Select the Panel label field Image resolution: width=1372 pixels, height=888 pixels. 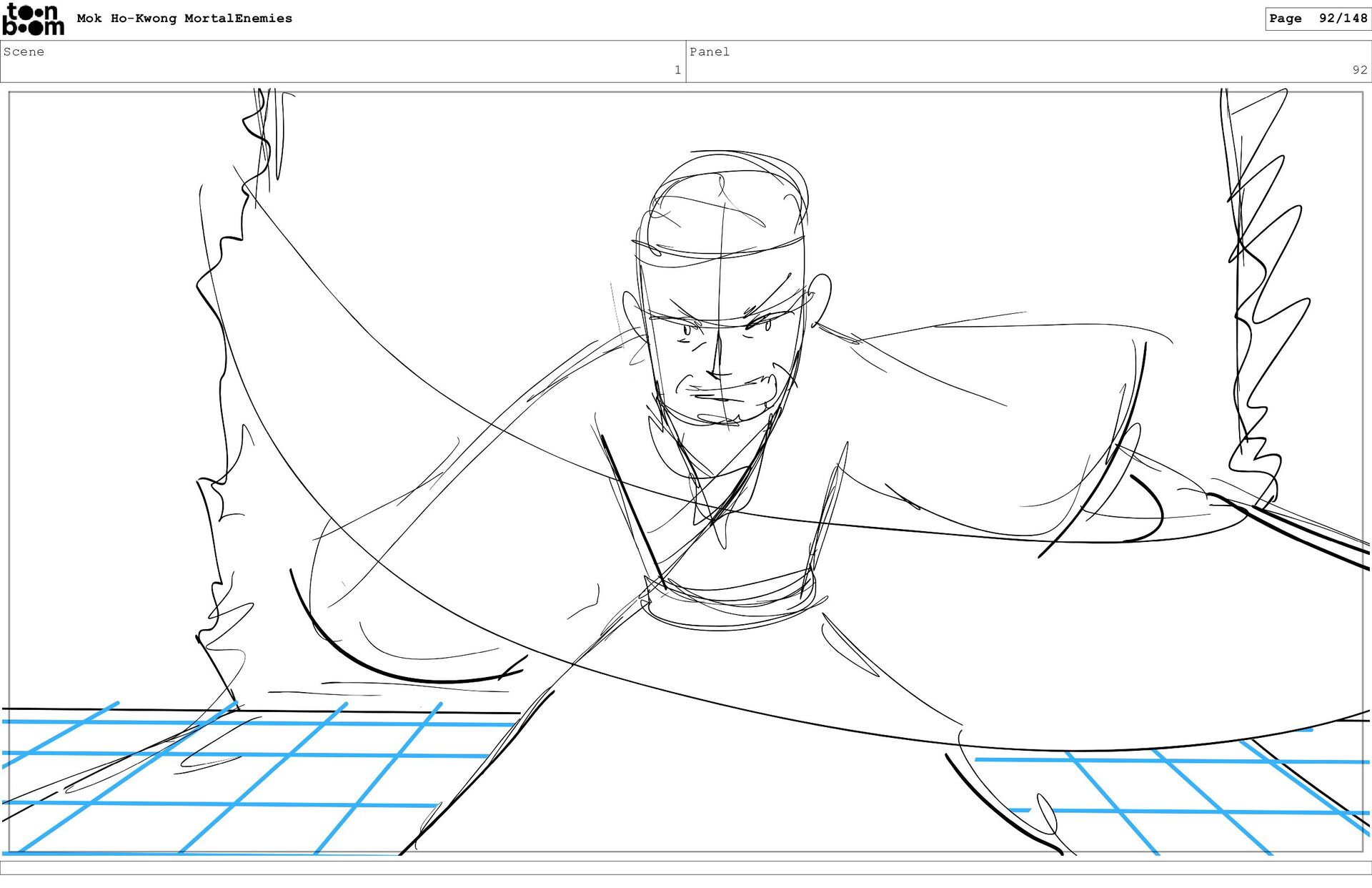click(x=709, y=51)
